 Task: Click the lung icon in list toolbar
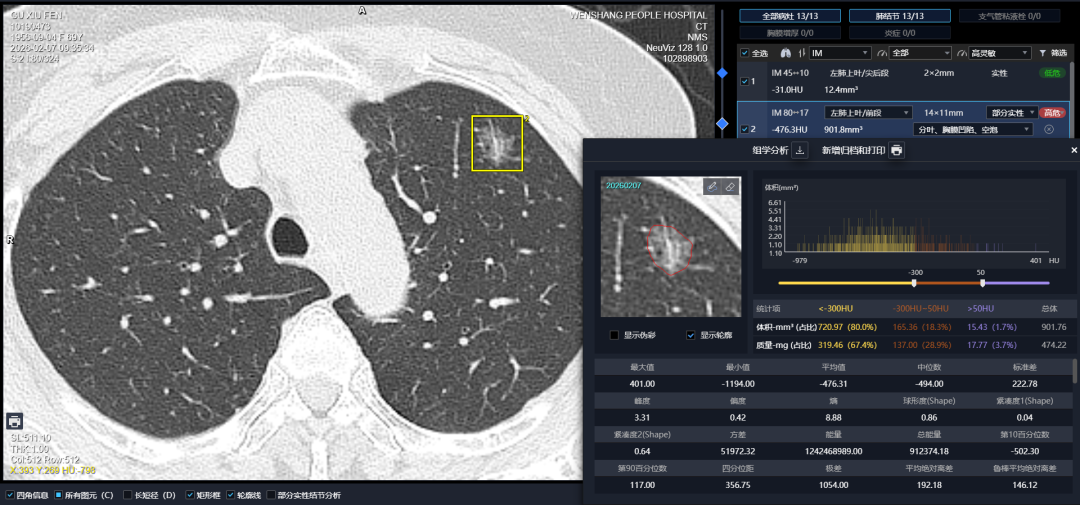pos(785,53)
